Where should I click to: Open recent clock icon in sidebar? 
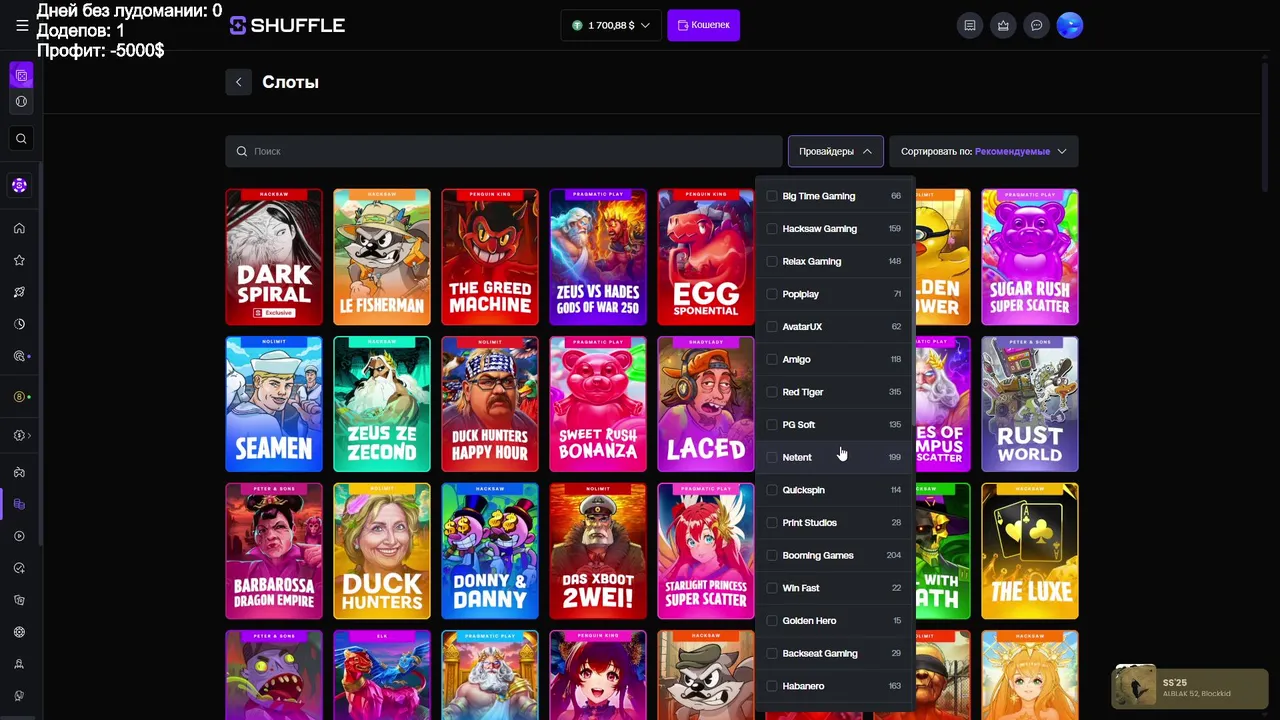click(19, 324)
